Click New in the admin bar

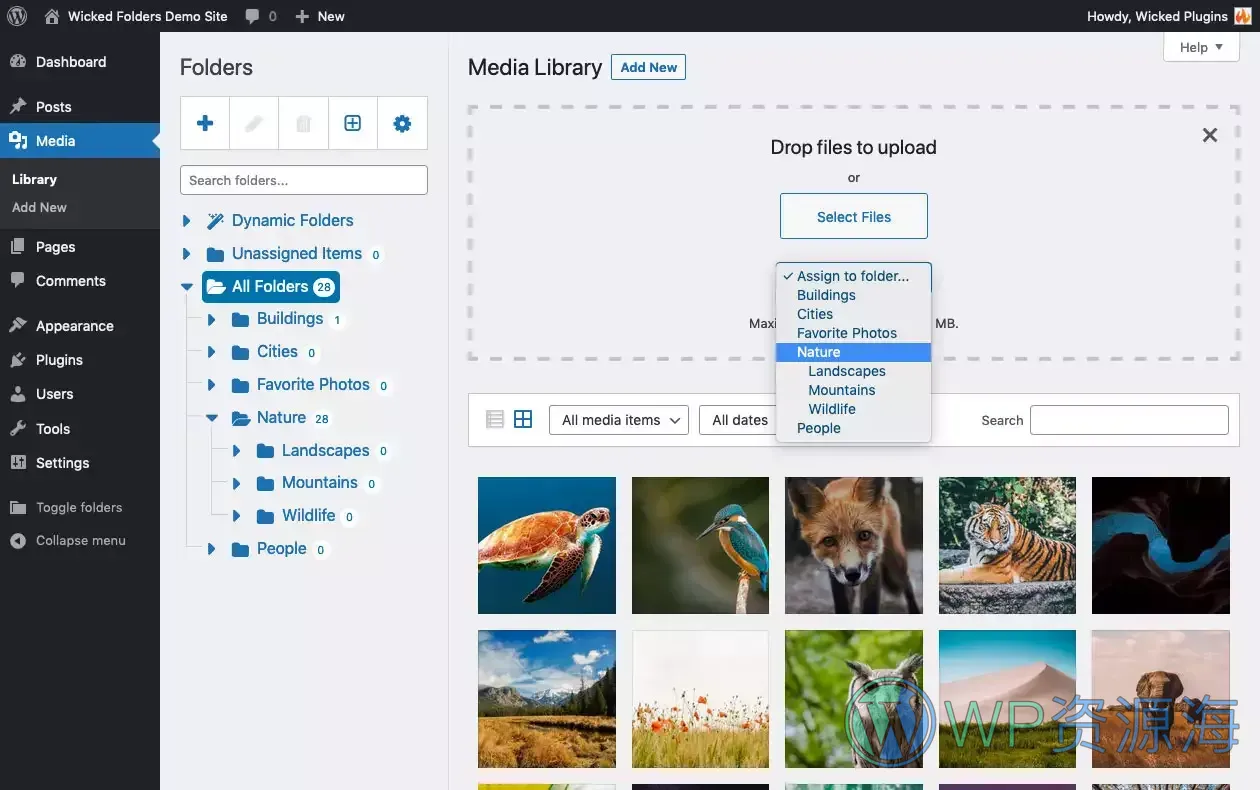tap(320, 15)
